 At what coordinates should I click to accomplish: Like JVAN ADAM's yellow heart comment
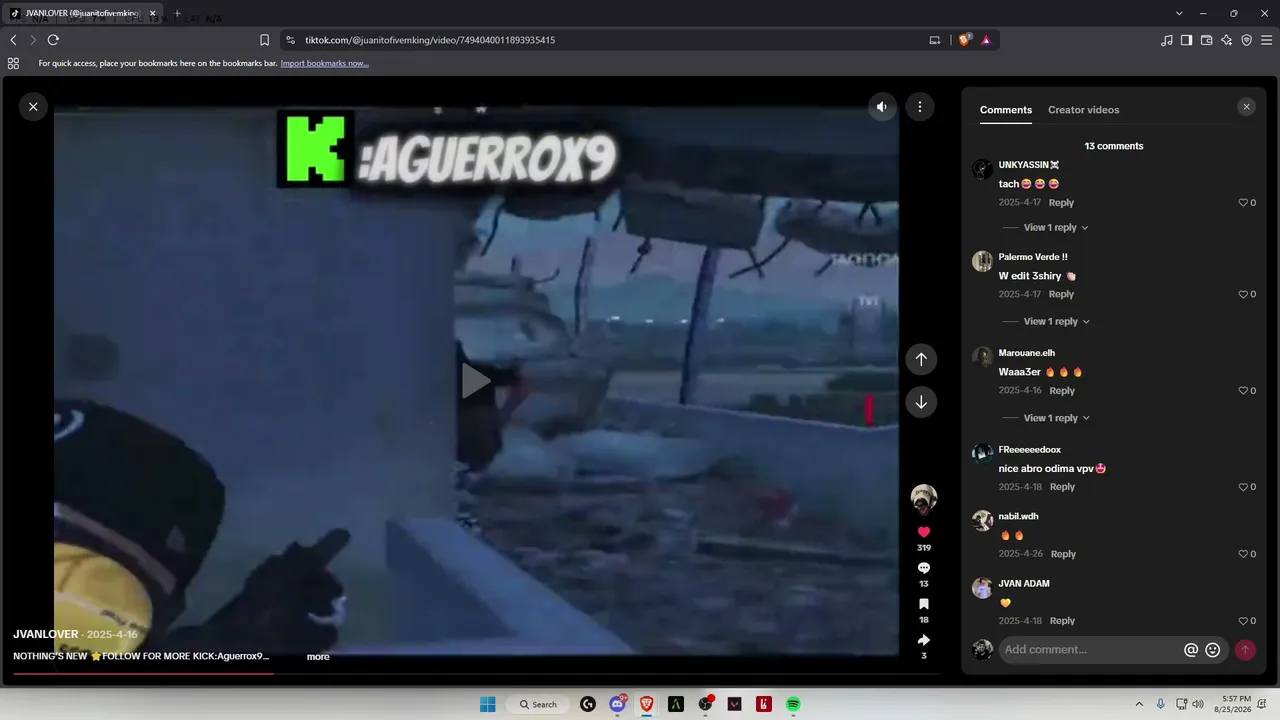1243,621
